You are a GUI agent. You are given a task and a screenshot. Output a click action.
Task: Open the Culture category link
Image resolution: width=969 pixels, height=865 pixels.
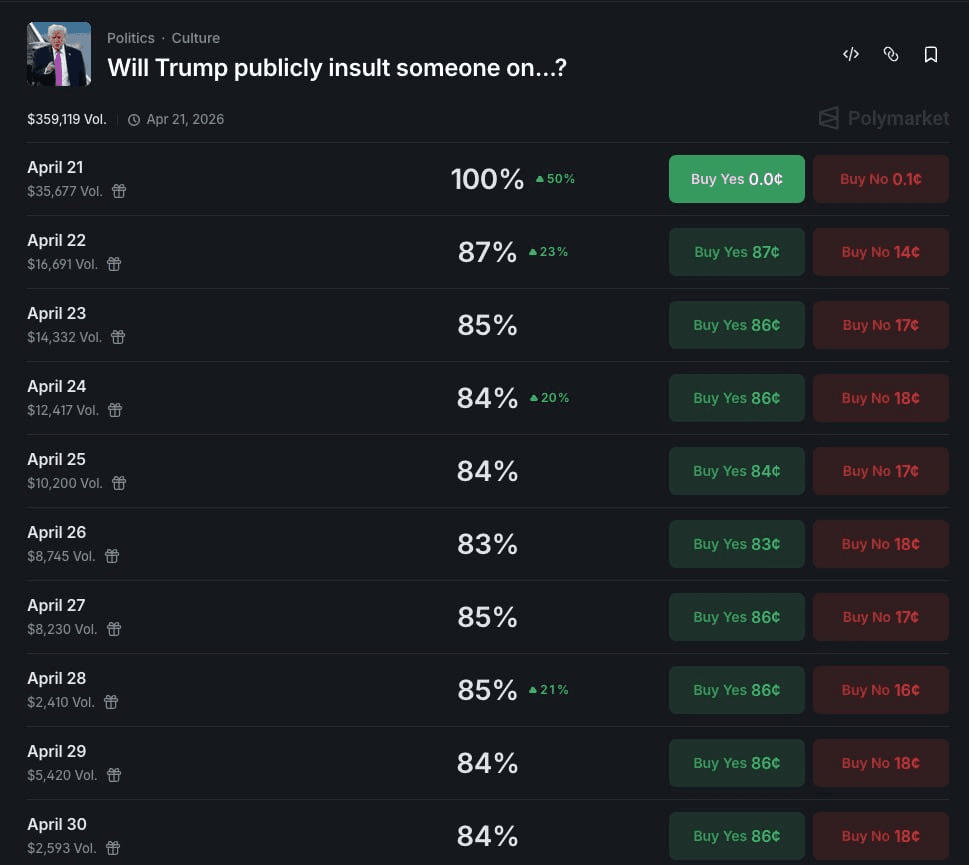(196, 38)
